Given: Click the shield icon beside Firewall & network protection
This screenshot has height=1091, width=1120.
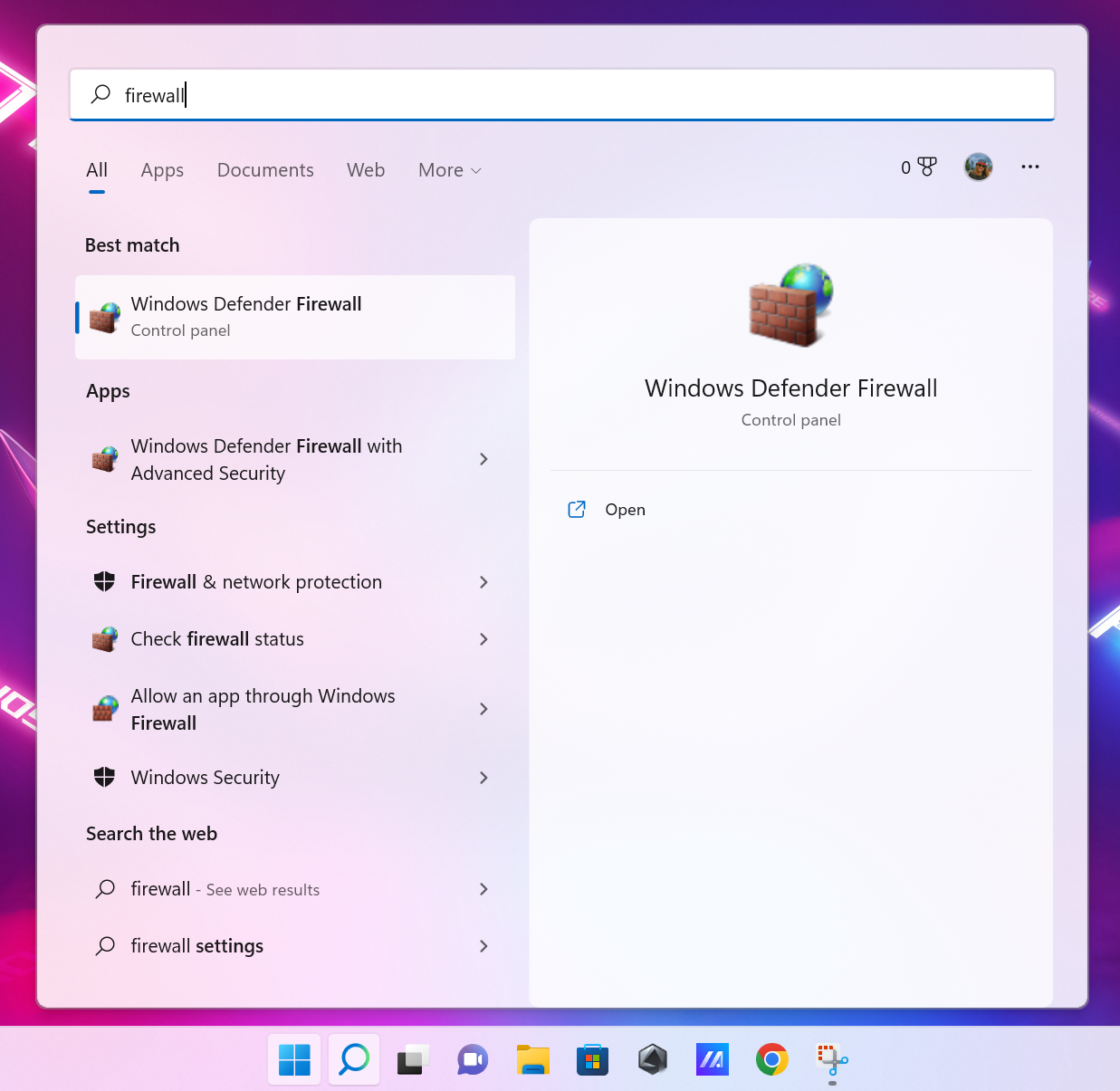Looking at the screenshot, I should 105,581.
